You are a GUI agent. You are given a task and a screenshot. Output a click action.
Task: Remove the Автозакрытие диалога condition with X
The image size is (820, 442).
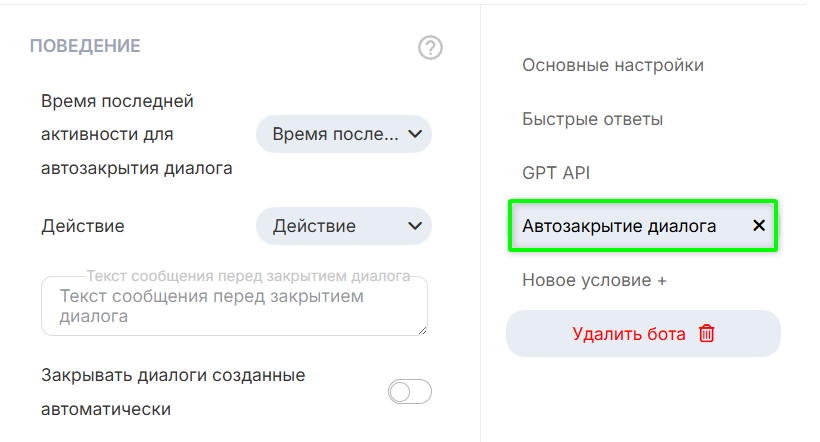pyautogui.click(x=759, y=226)
